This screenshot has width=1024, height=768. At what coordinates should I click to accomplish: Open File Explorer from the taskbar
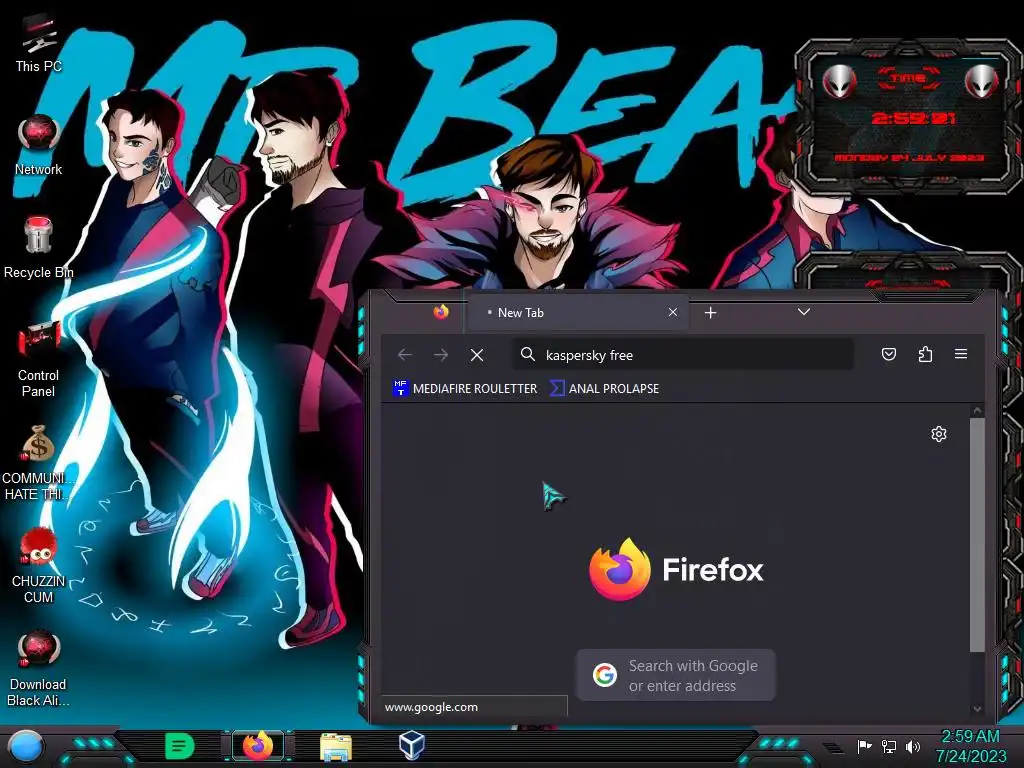point(336,746)
